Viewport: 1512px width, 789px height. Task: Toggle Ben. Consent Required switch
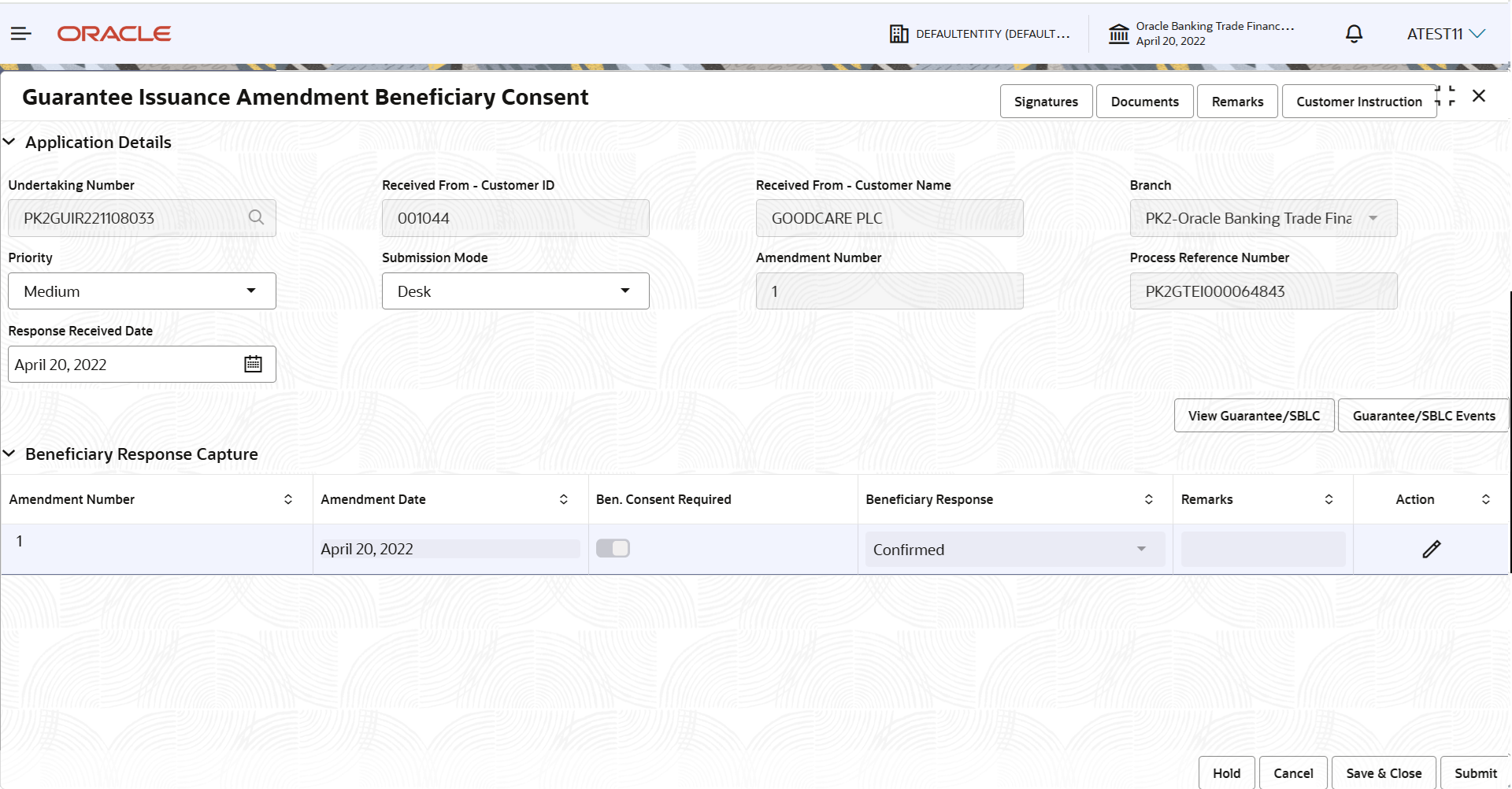[613, 548]
